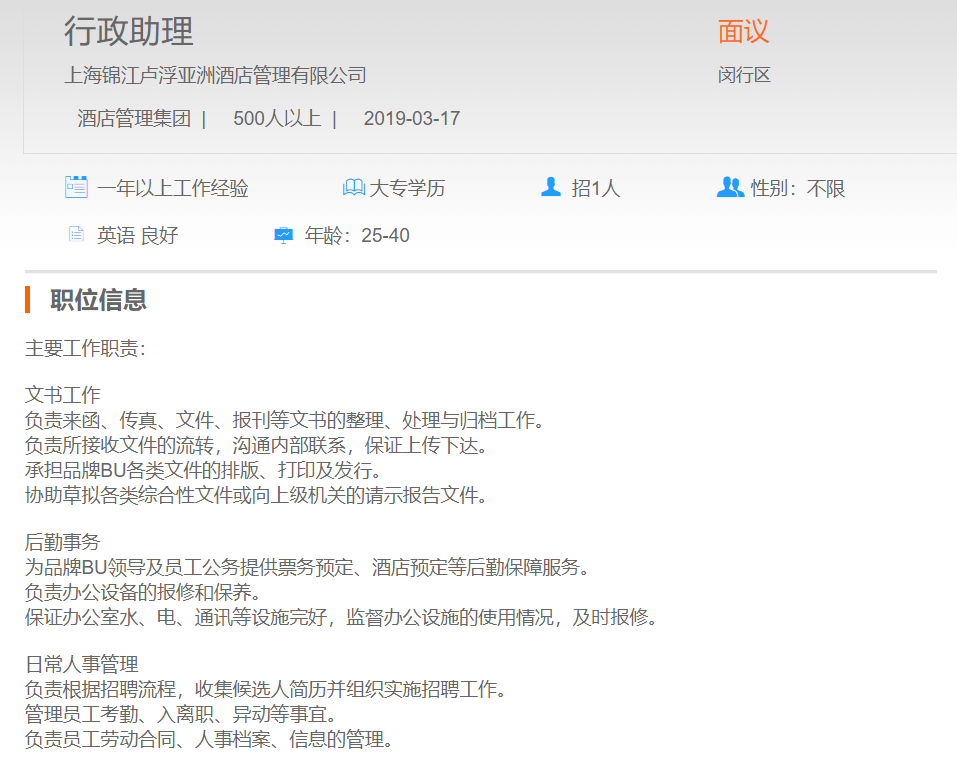
Task: Click the single person recruitment icon
Action: pyautogui.click(x=550, y=187)
